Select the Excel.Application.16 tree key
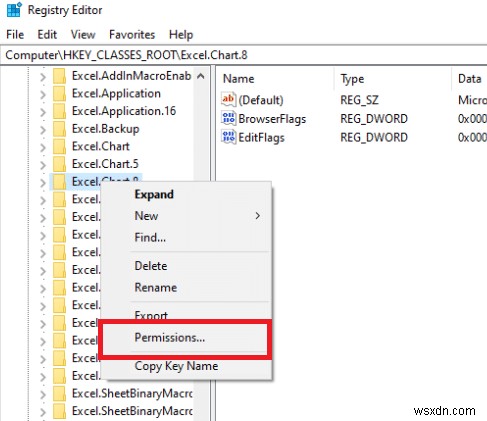Image resolution: width=487 pixels, height=421 pixels. tap(124, 111)
